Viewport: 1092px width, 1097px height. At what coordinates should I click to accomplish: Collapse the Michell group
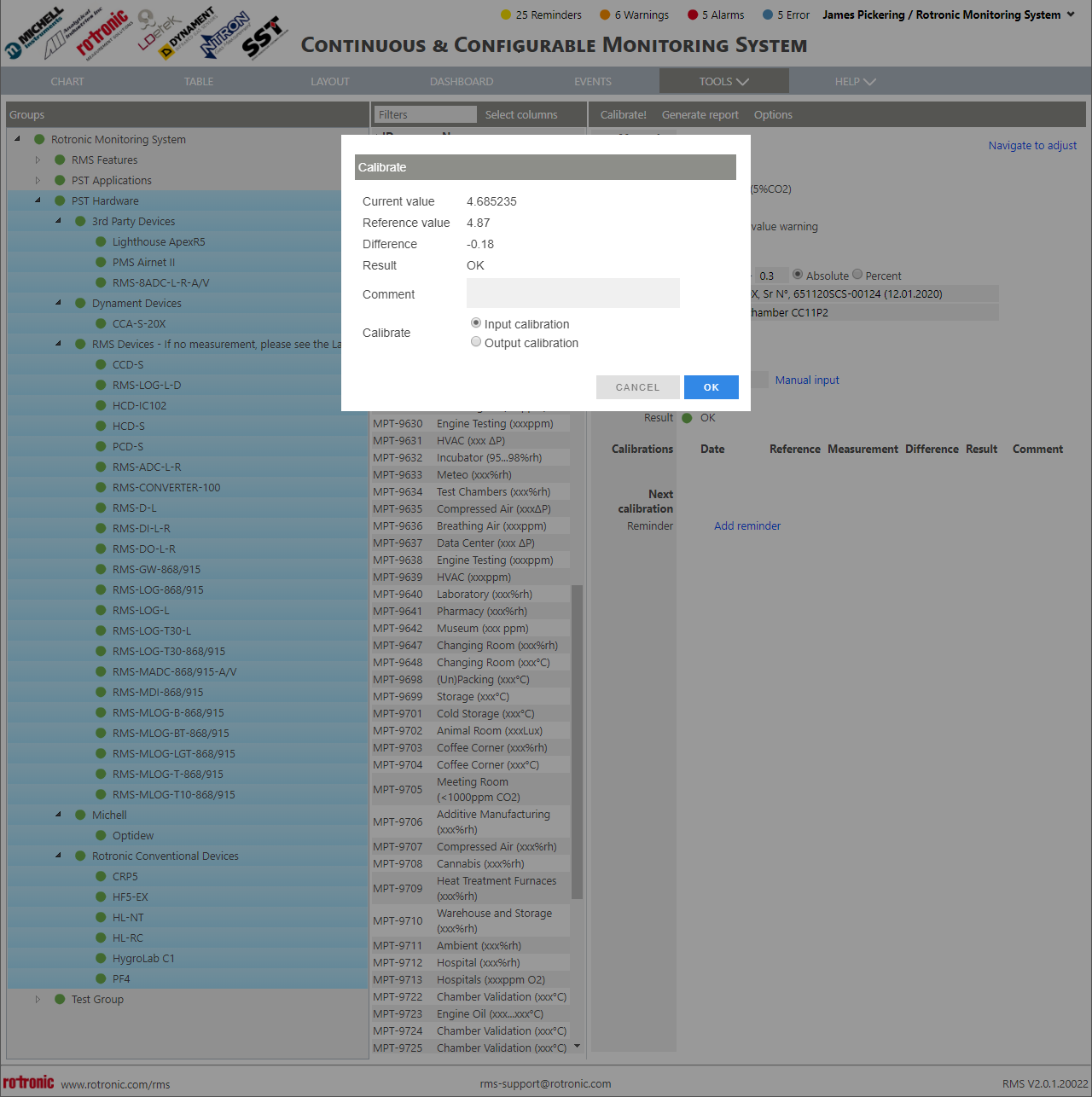(58, 814)
